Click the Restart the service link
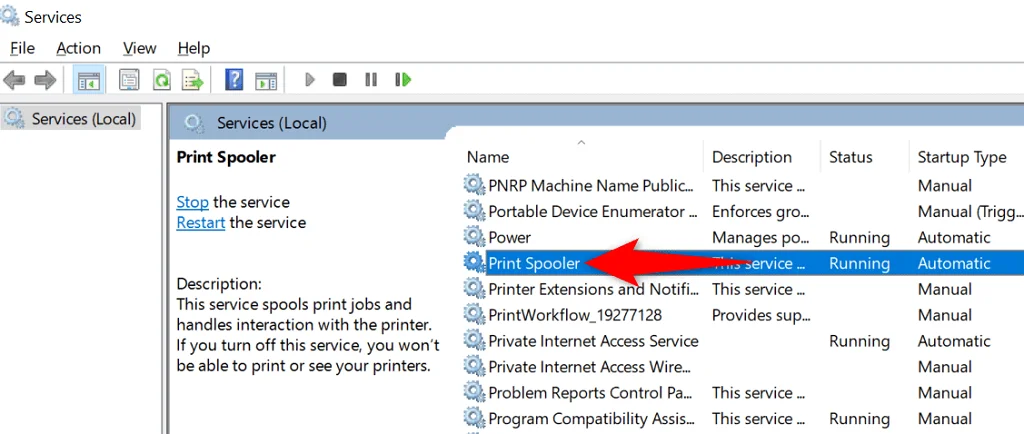This screenshot has height=434, width=1024. pyautogui.click(x=200, y=222)
